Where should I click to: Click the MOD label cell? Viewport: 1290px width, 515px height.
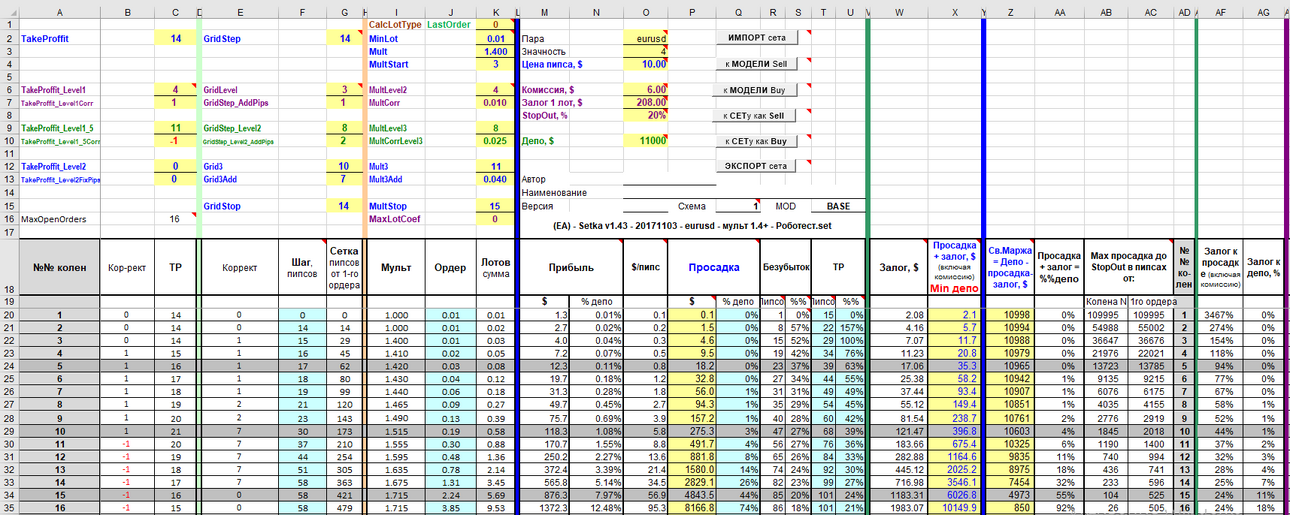coord(787,205)
